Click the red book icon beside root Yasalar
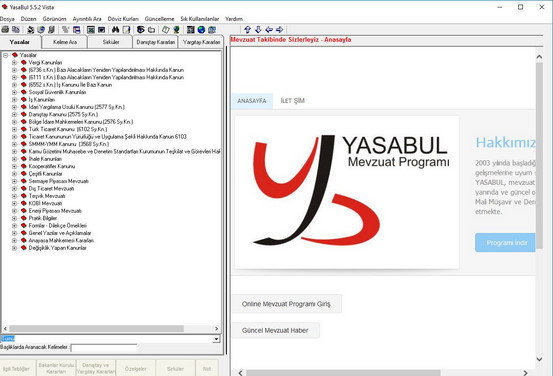553x376 pixels. pos(15,55)
